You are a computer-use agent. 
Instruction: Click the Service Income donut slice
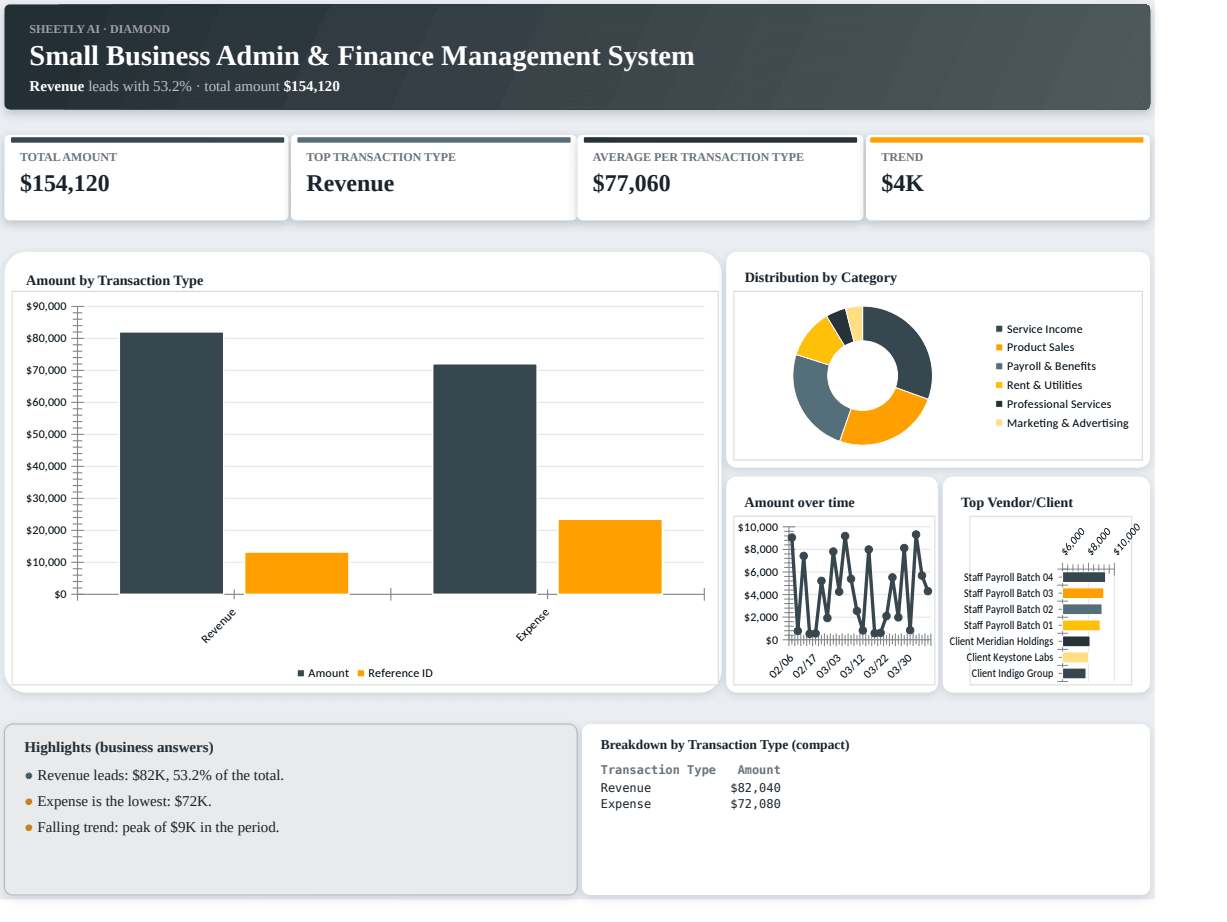906,351
